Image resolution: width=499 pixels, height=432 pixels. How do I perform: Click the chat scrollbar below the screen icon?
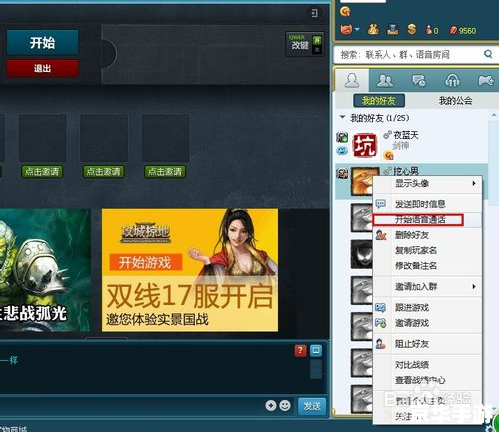(316, 369)
